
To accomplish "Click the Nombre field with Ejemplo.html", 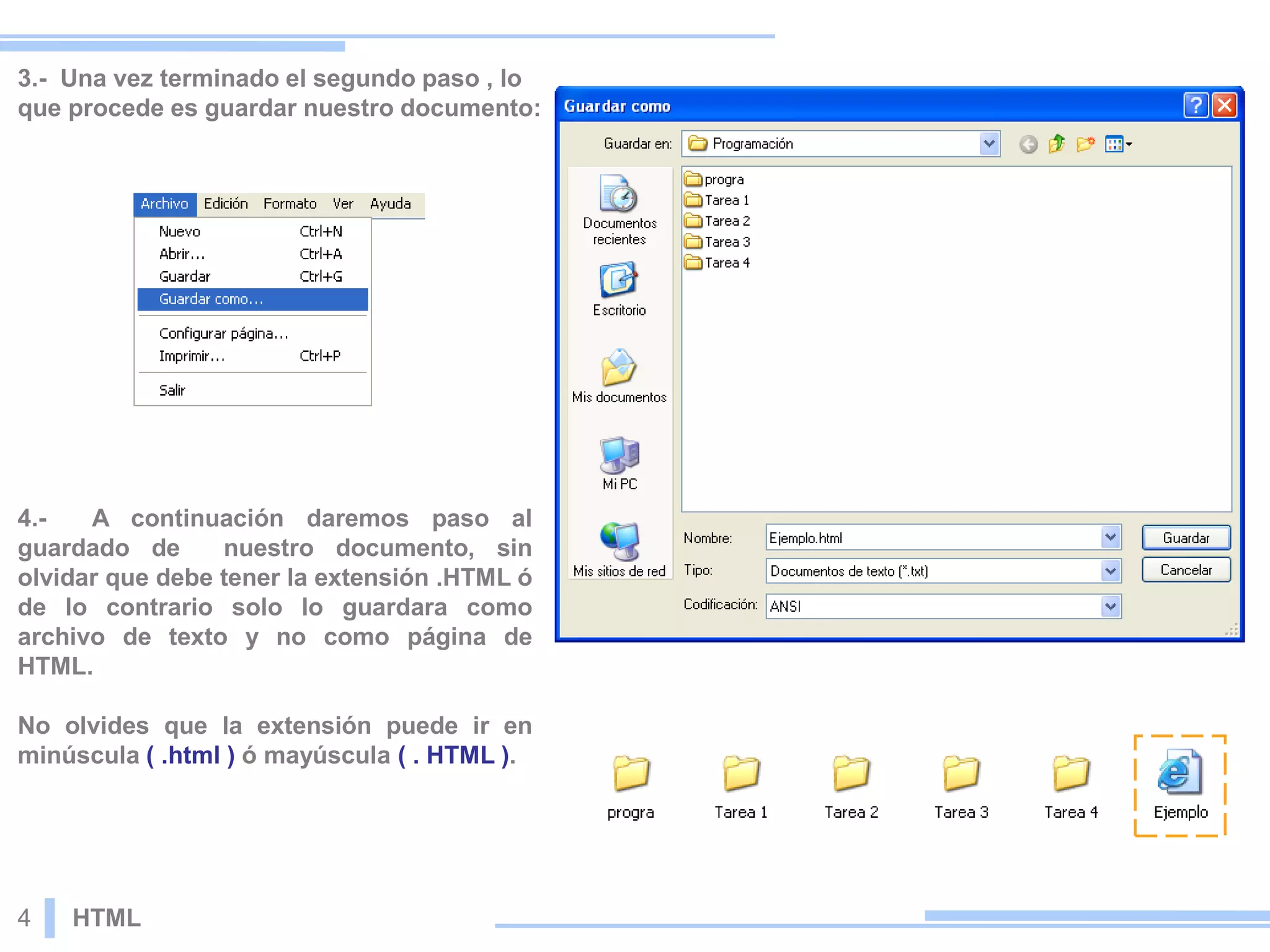I will pos(934,537).
